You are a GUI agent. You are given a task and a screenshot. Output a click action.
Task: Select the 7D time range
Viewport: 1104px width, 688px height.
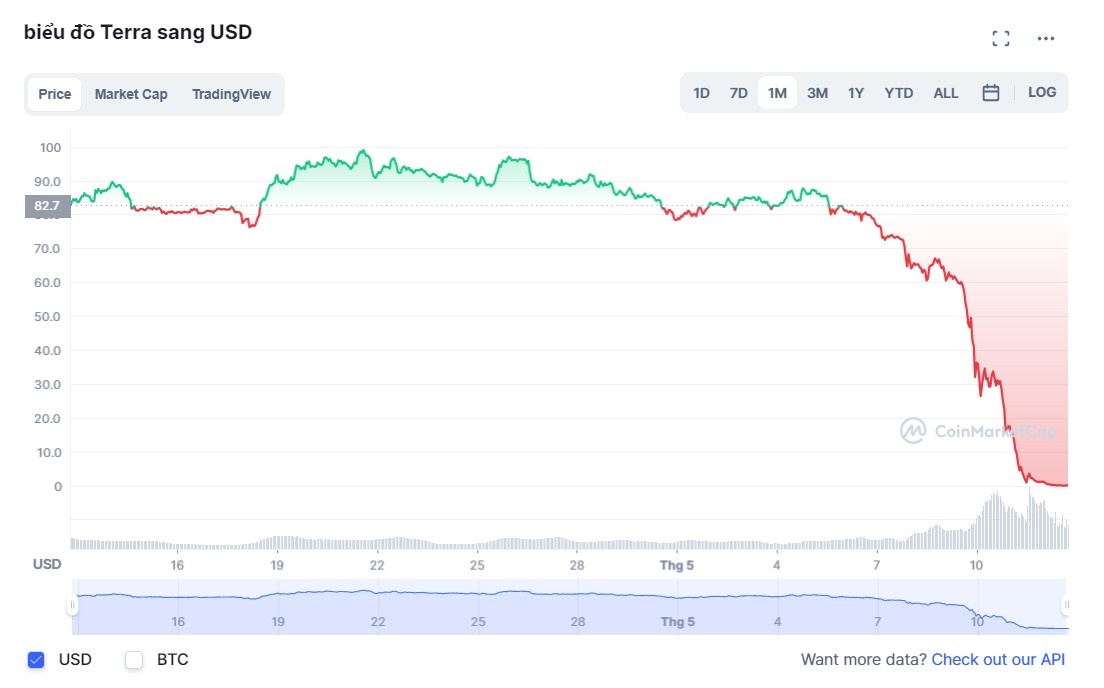[738, 93]
